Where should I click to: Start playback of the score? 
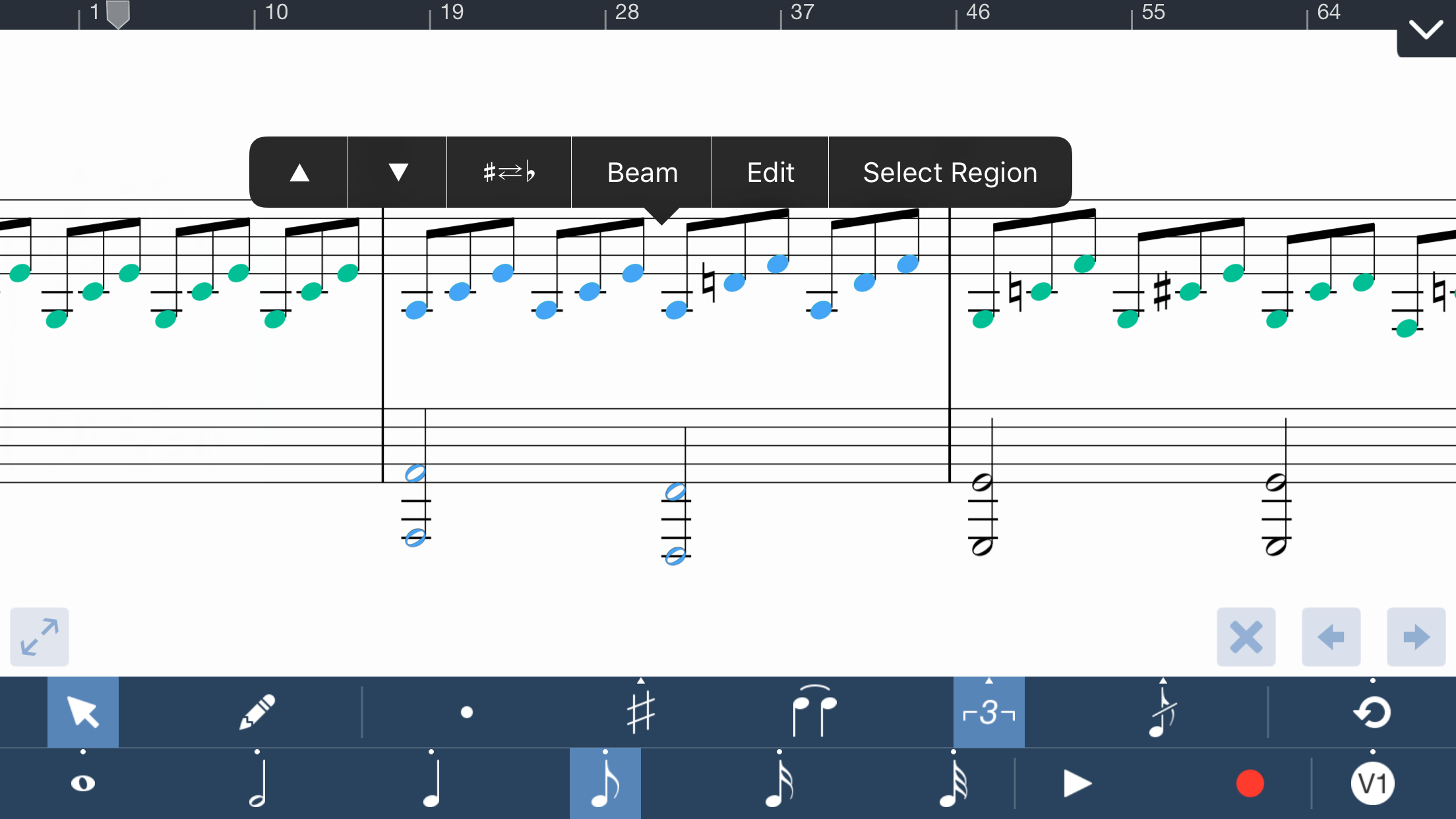click(1077, 783)
